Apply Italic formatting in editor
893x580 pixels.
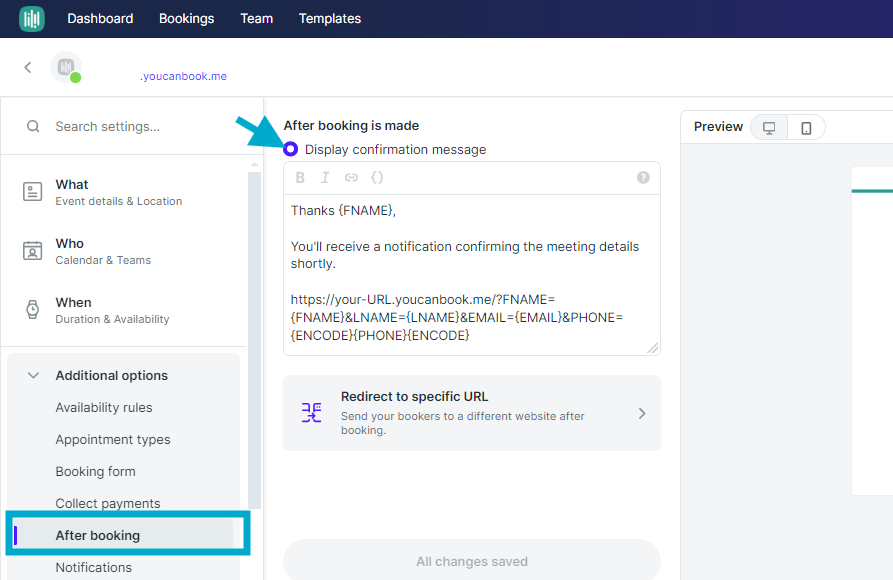pyautogui.click(x=325, y=178)
